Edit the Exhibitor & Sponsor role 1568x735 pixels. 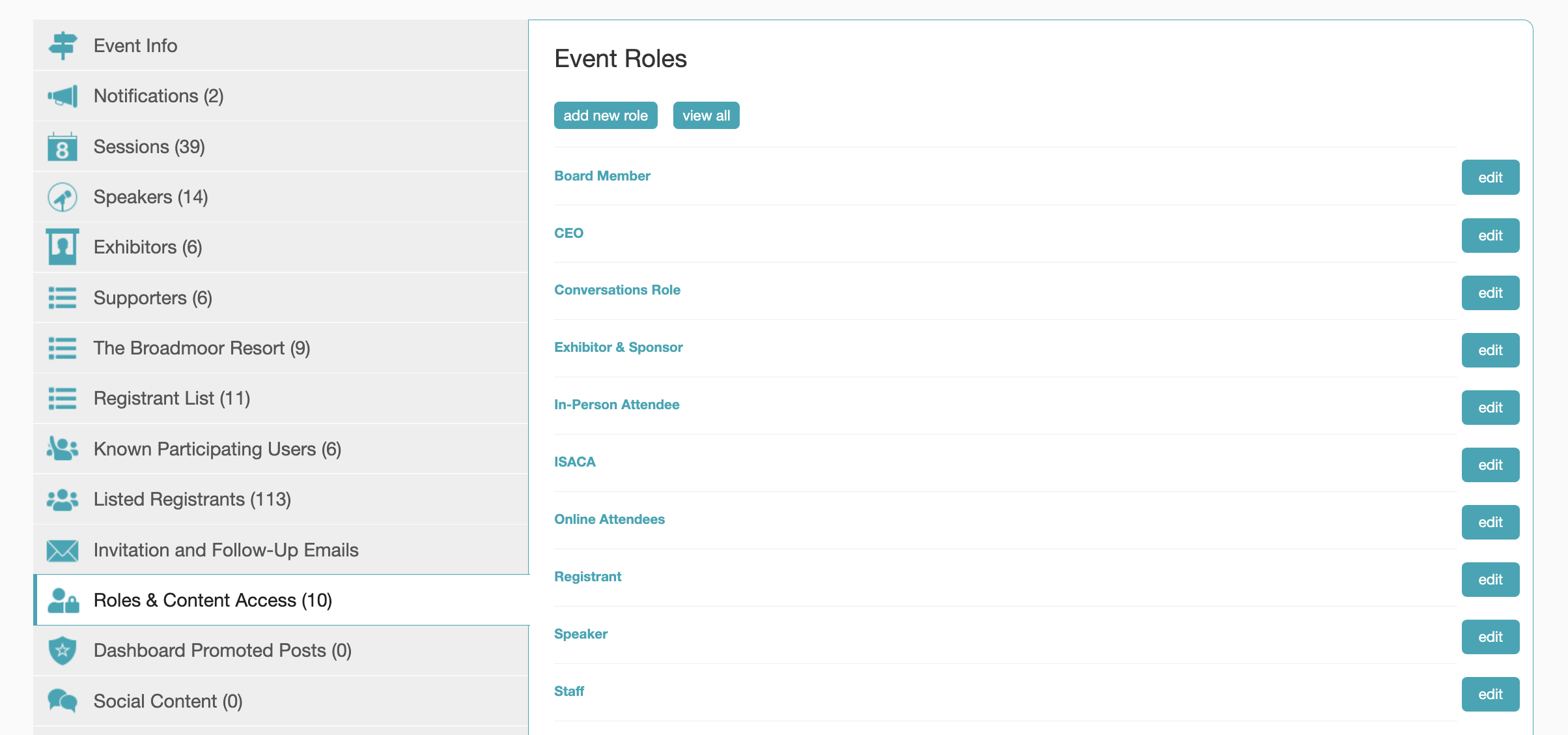[1490, 350]
